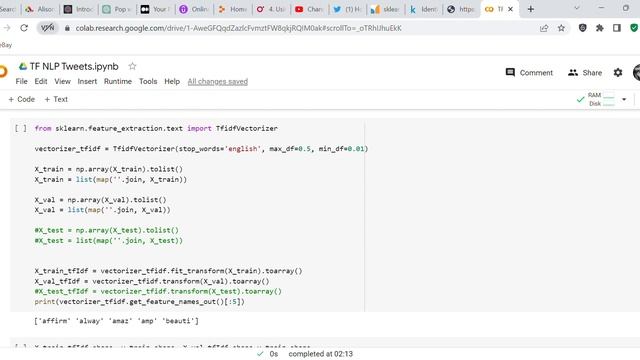Click the VPN extension icon in address bar
640x360 pixels.
point(47,28)
